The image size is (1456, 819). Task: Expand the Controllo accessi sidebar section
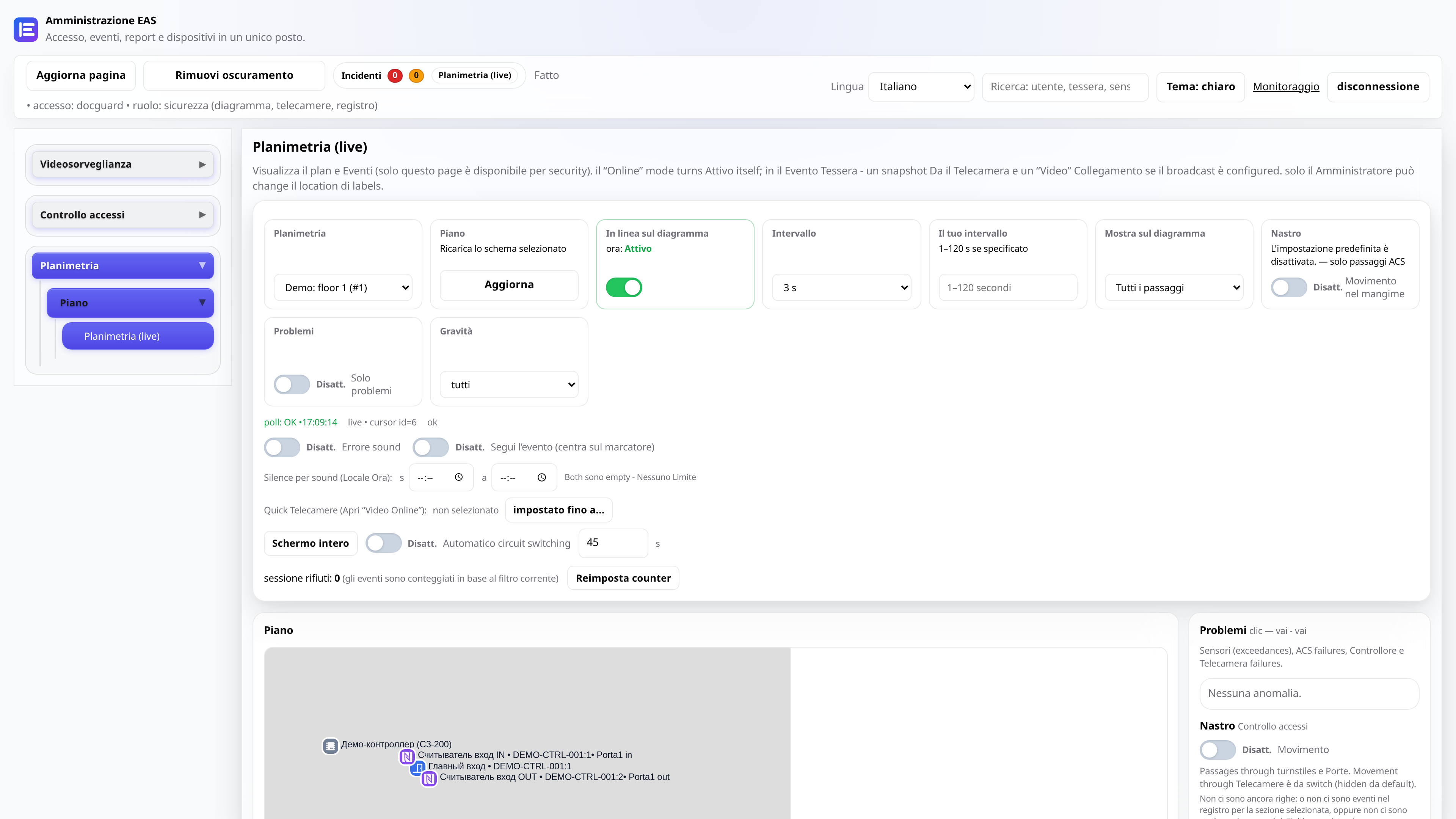(x=122, y=215)
